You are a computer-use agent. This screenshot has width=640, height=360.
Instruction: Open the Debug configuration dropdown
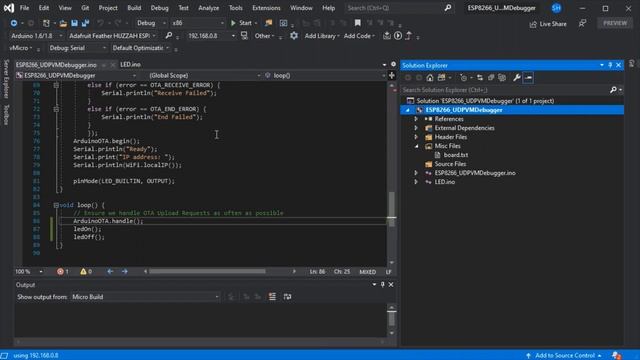(151, 23)
